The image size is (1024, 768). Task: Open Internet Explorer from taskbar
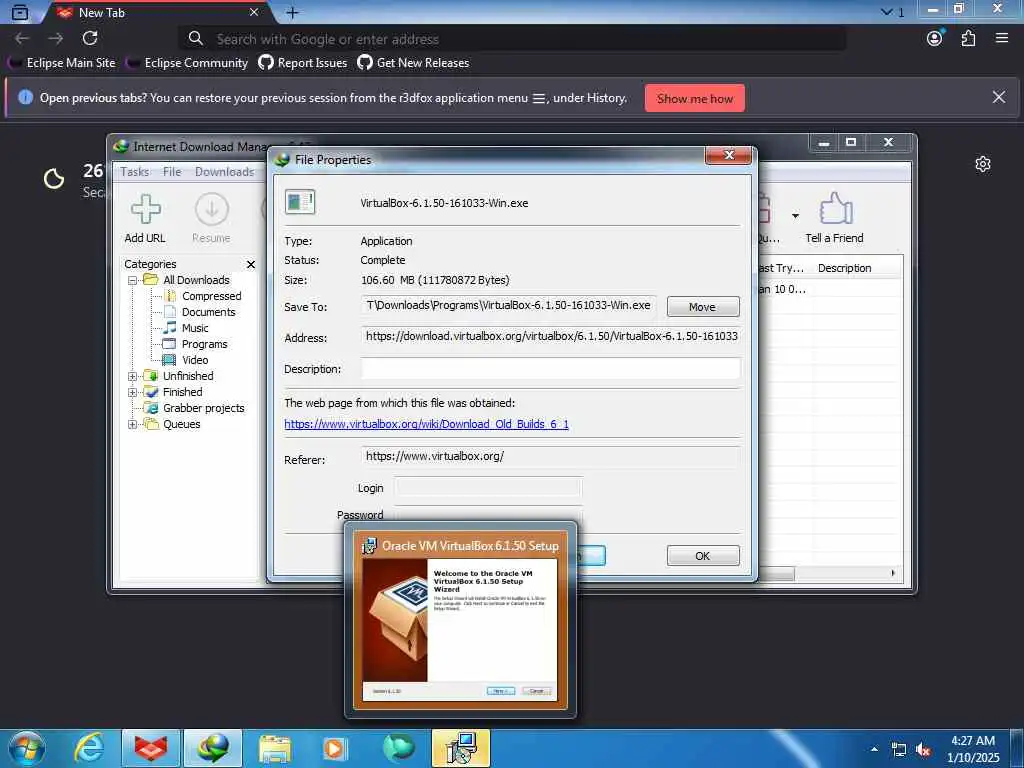(89, 748)
